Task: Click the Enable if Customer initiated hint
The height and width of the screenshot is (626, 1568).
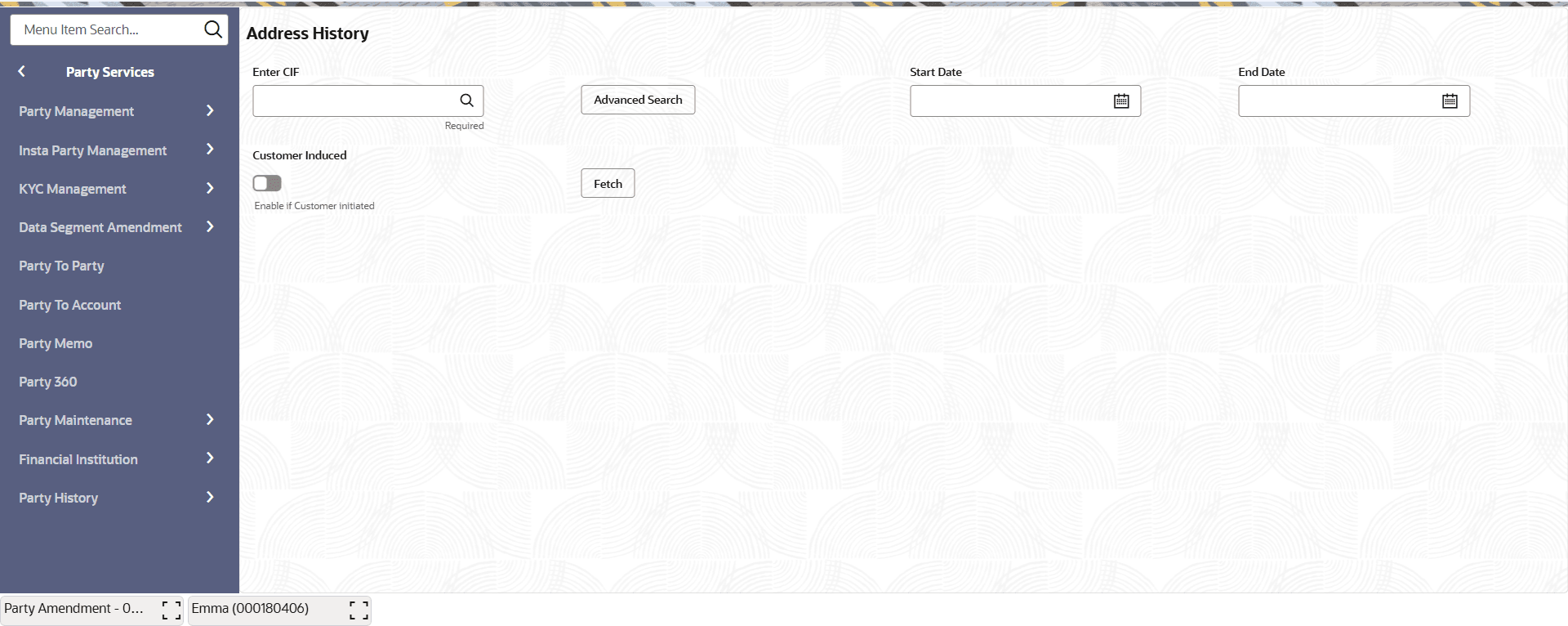Action: [x=314, y=206]
